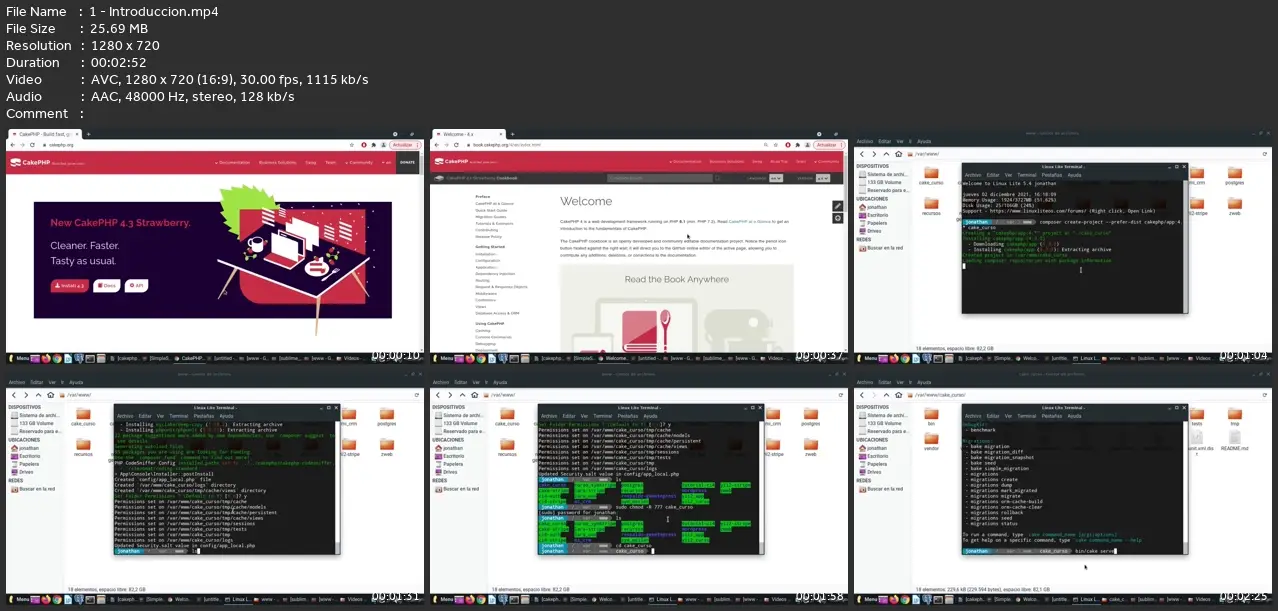
Task: Click Install 4.3 button in 00:00:10 frame
Action: pos(70,285)
